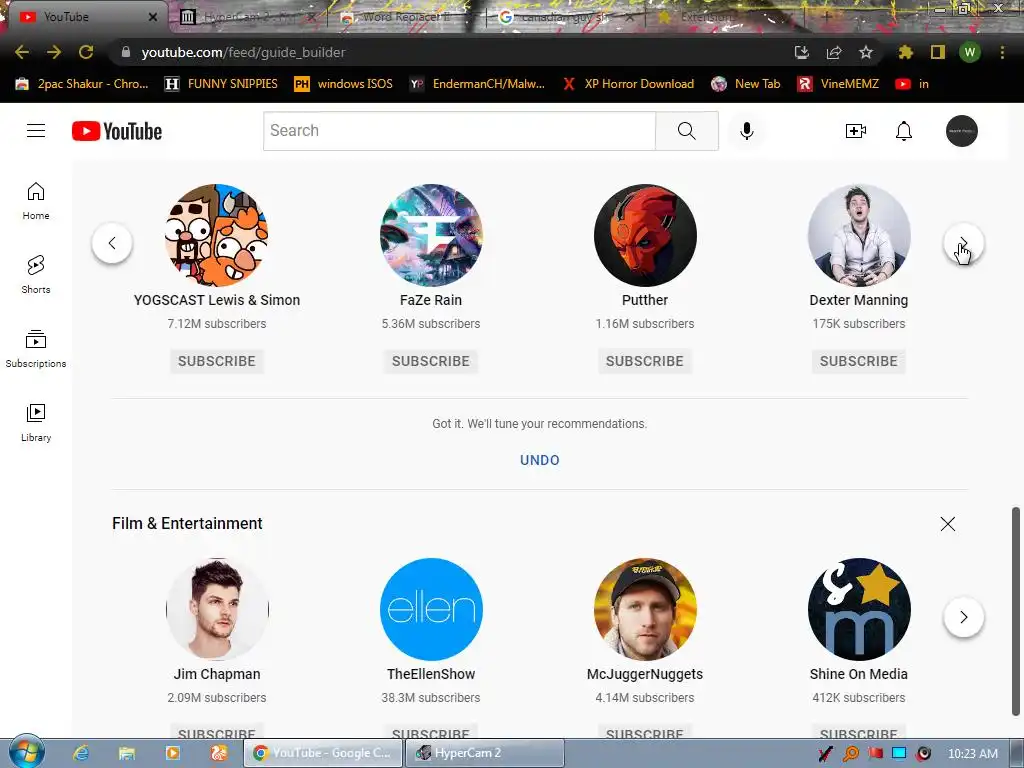The image size is (1024, 768).
Task: Open Windows Media Player taskbar icon
Action: click(172, 753)
